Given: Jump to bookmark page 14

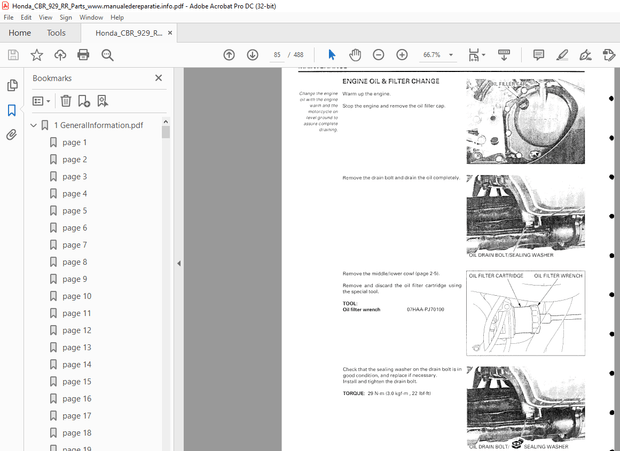Looking at the screenshot, I should [77, 365].
